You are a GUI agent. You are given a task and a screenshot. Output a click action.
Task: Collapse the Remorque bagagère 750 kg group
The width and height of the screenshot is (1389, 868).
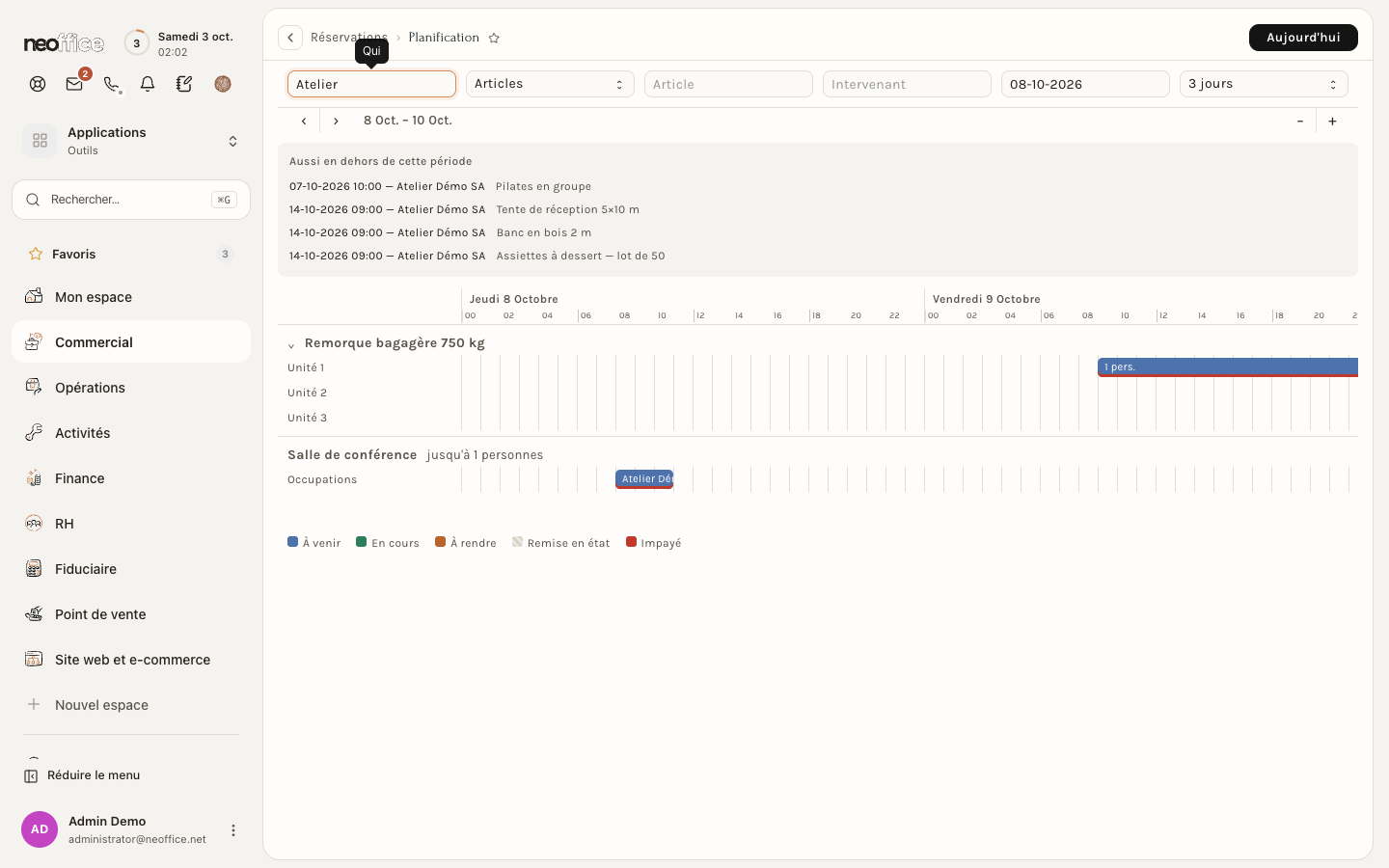click(x=291, y=344)
